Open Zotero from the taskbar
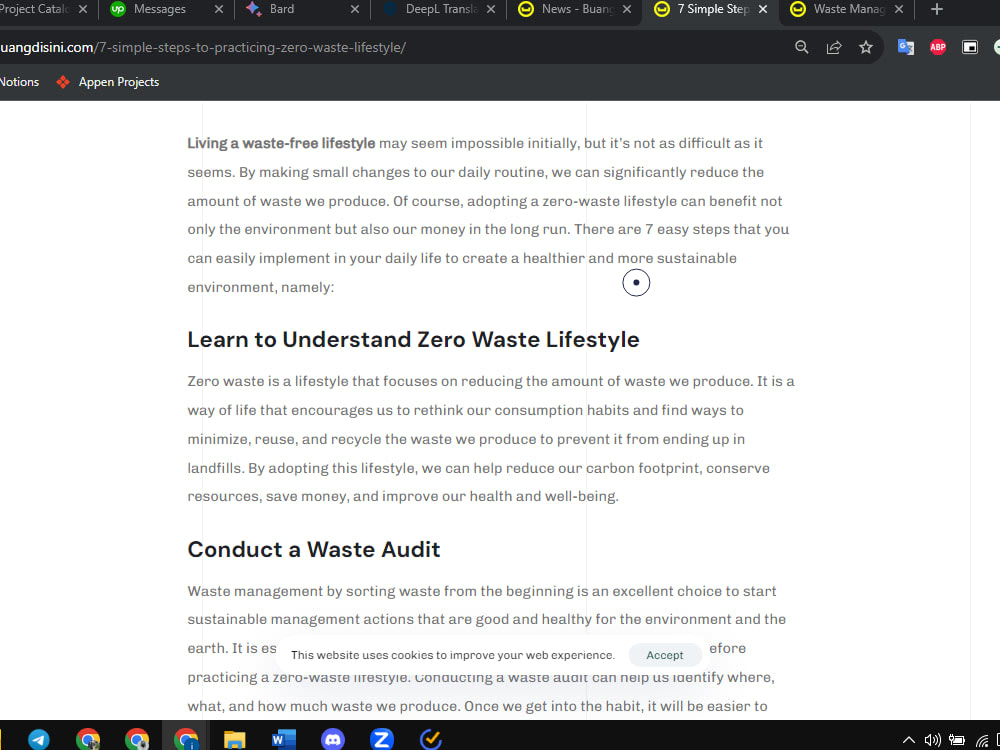This screenshot has height=750, width=1000. click(381, 739)
